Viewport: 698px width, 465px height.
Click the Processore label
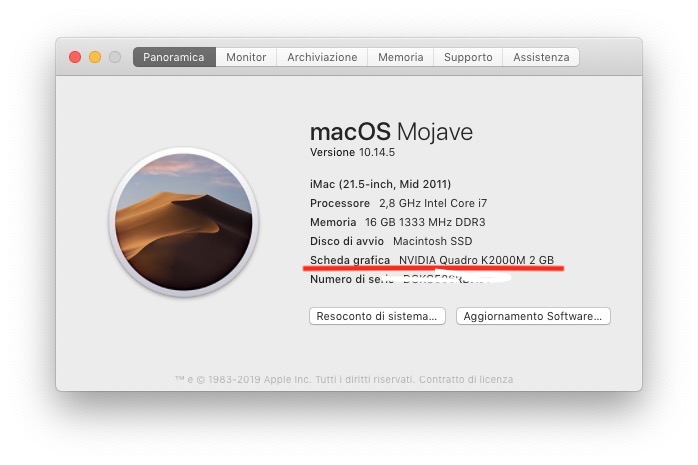coord(340,203)
